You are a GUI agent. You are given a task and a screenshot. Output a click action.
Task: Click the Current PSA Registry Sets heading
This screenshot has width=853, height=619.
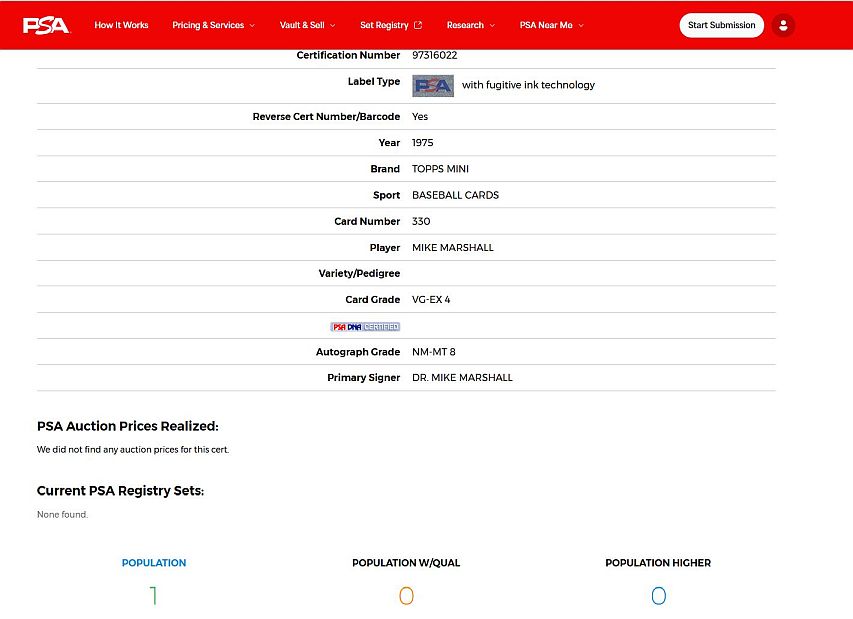(120, 491)
